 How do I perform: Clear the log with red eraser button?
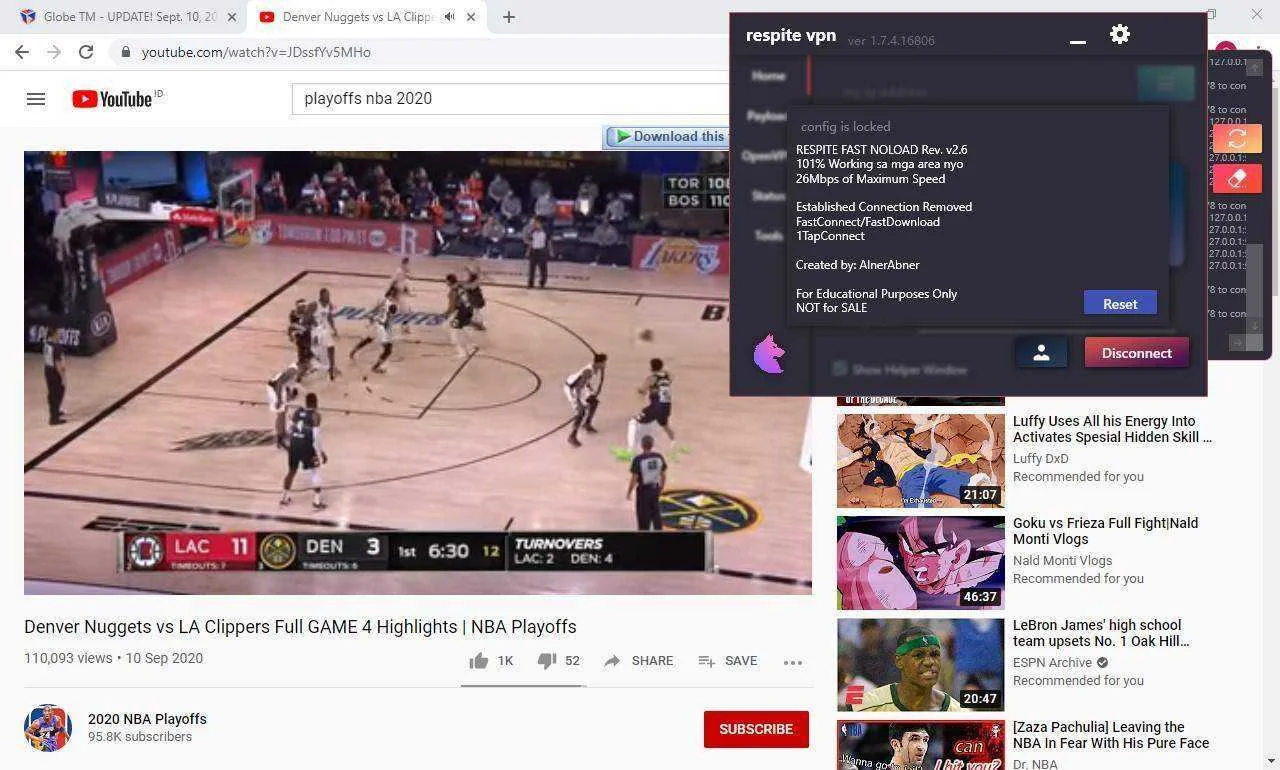tap(1237, 179)
